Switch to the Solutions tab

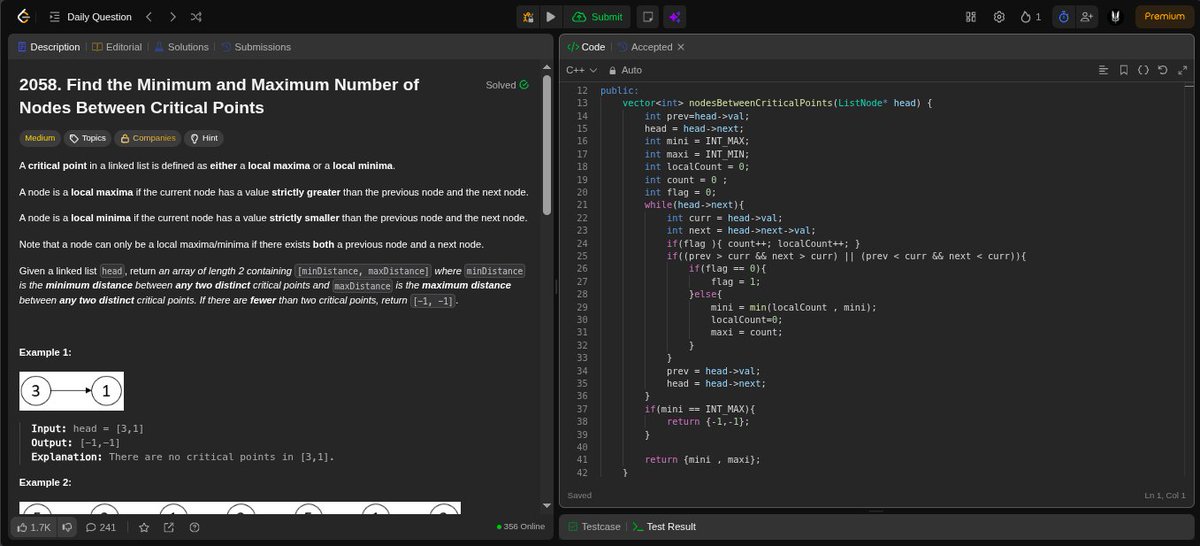click(x=180, y=47)
